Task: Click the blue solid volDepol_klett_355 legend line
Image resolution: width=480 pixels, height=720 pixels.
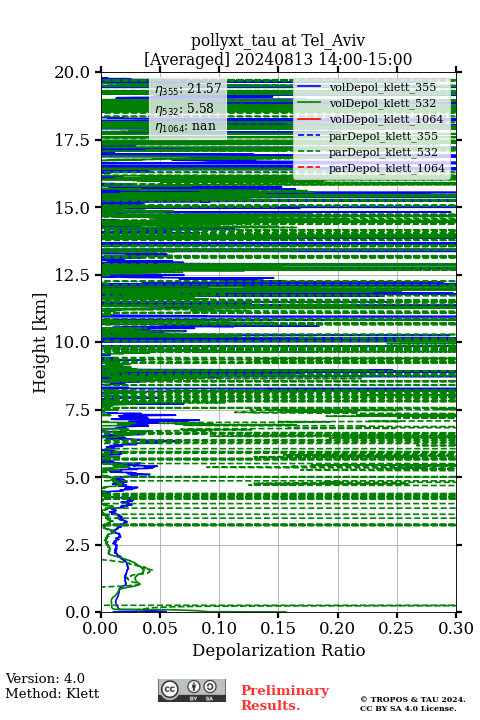Action: (309, 87)
